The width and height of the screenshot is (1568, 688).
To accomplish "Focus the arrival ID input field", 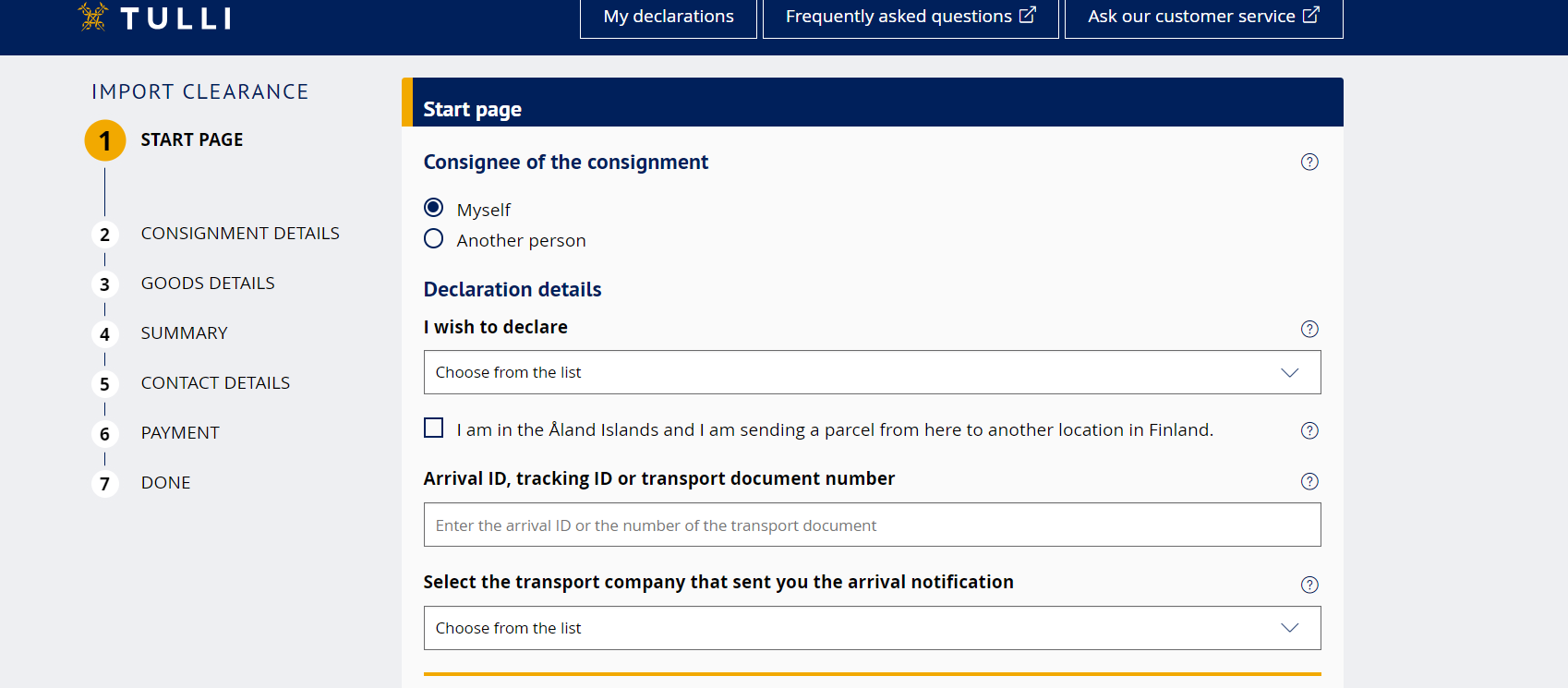I will click(872, 525).
